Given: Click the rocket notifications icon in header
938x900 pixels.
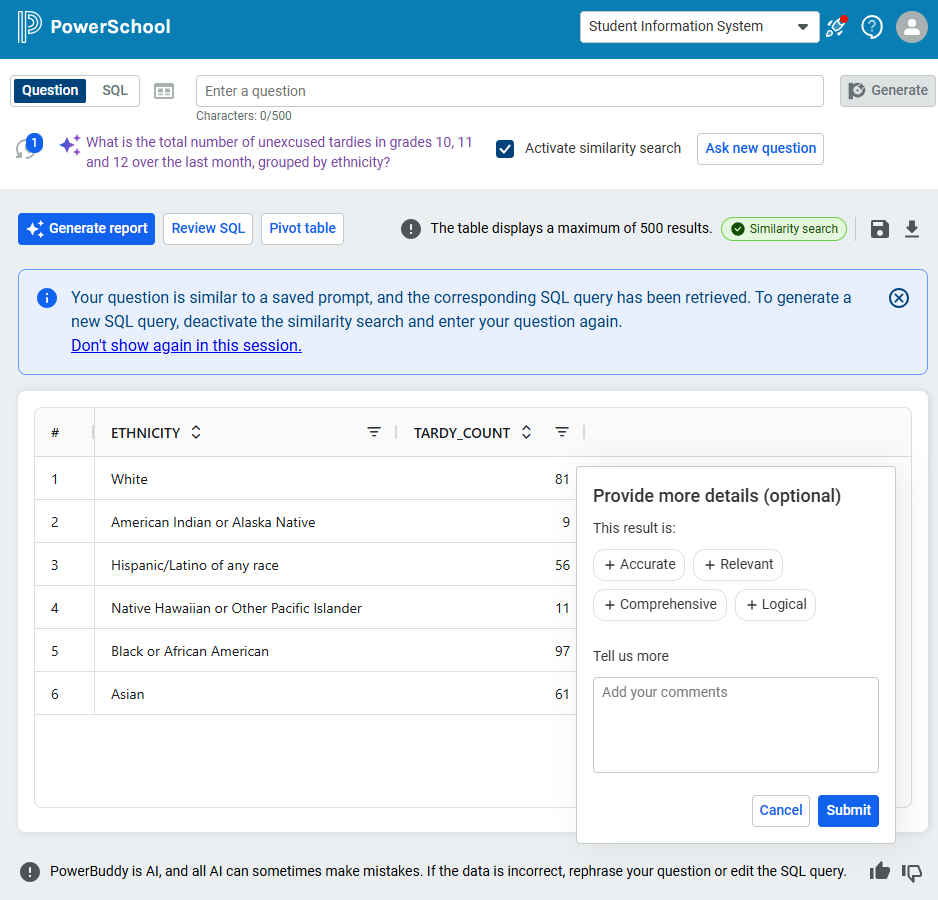Looking at the screenshot, I should (x=835, y=27).
